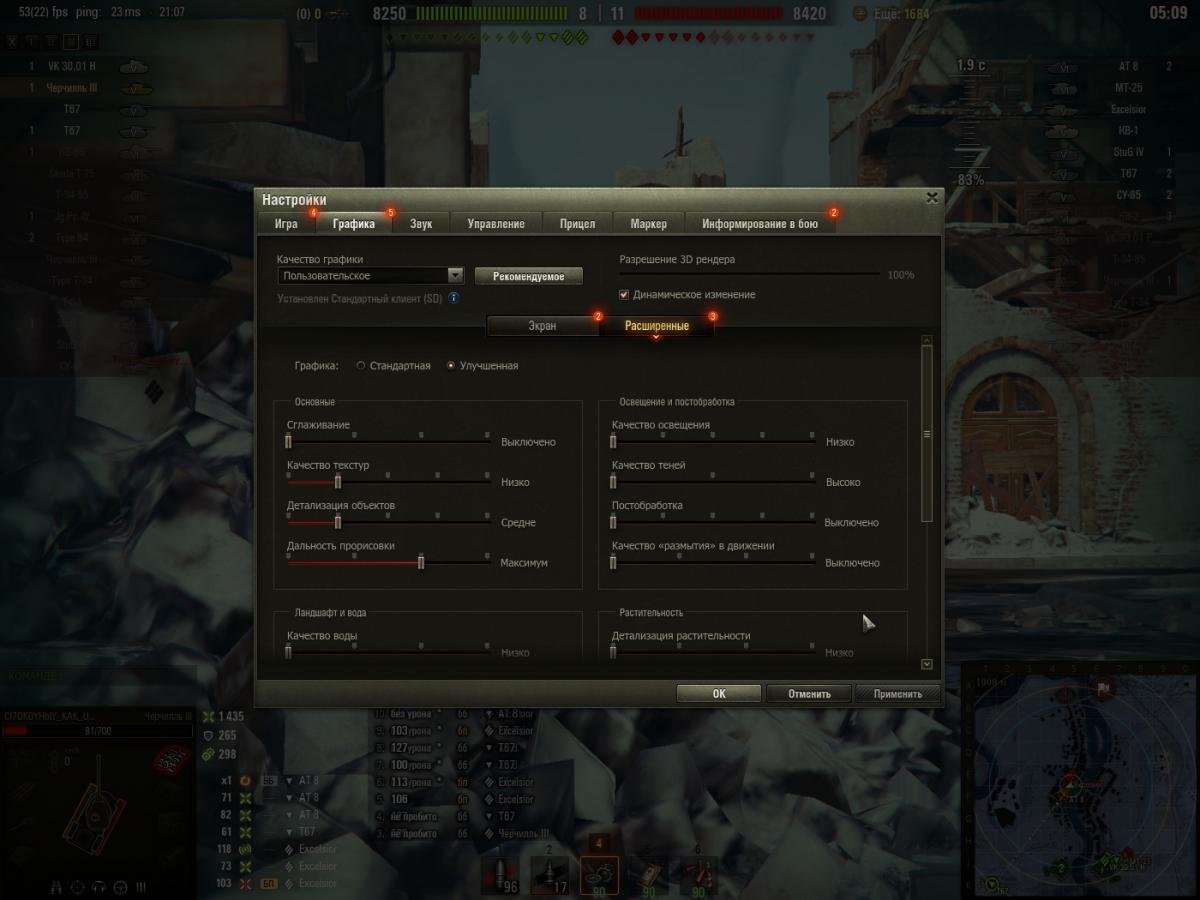Click the highlighted players panel mode icon
Screen dimensions: 1200x900
click(x=71, y=41)
